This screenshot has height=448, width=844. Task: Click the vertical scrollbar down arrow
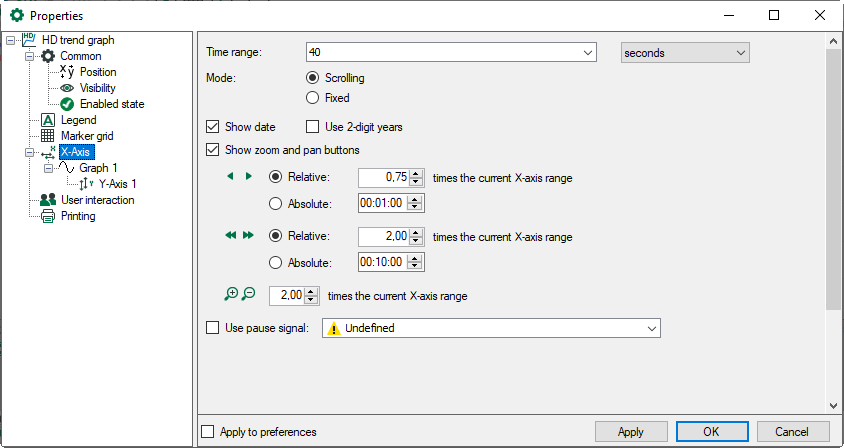click(834, 406)
